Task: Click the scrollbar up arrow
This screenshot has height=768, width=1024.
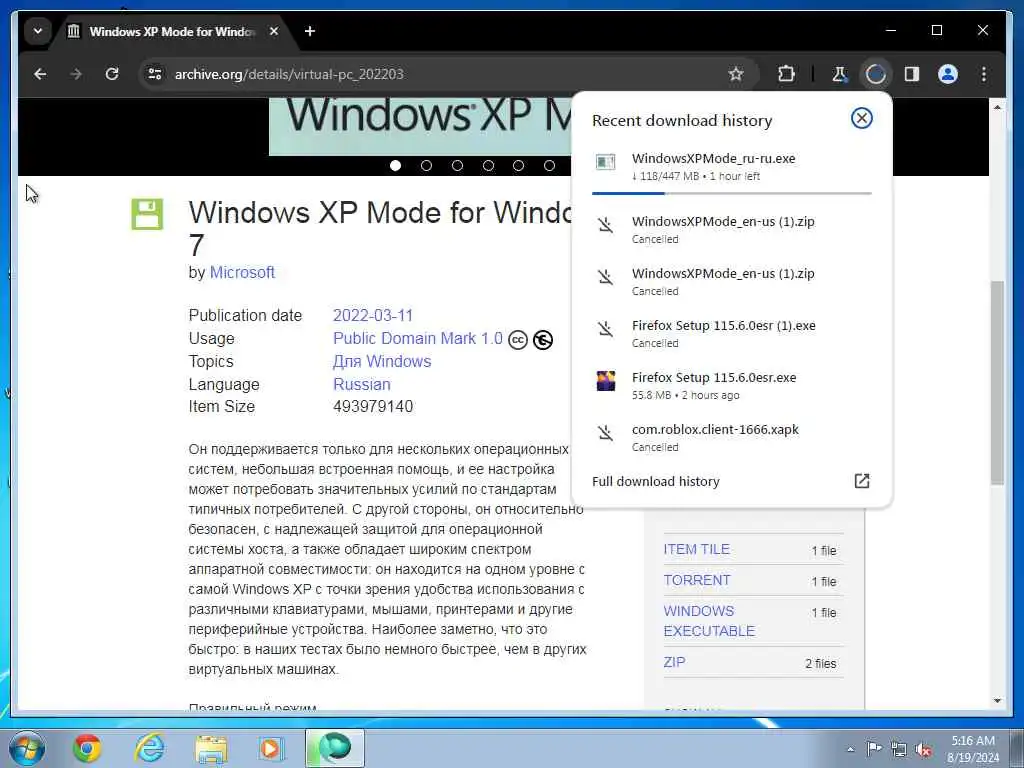Action: pos(997,106)
